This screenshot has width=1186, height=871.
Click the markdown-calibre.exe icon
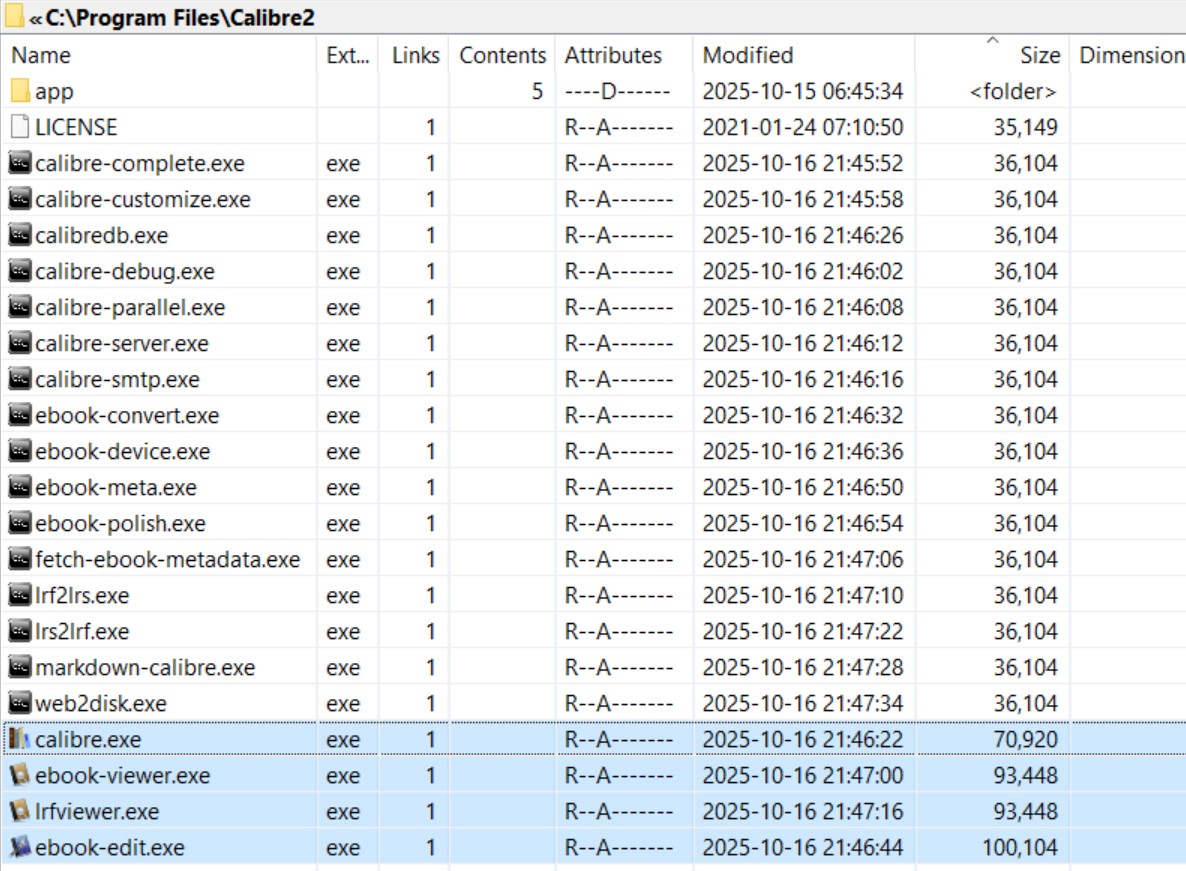(x=20, y=668)
